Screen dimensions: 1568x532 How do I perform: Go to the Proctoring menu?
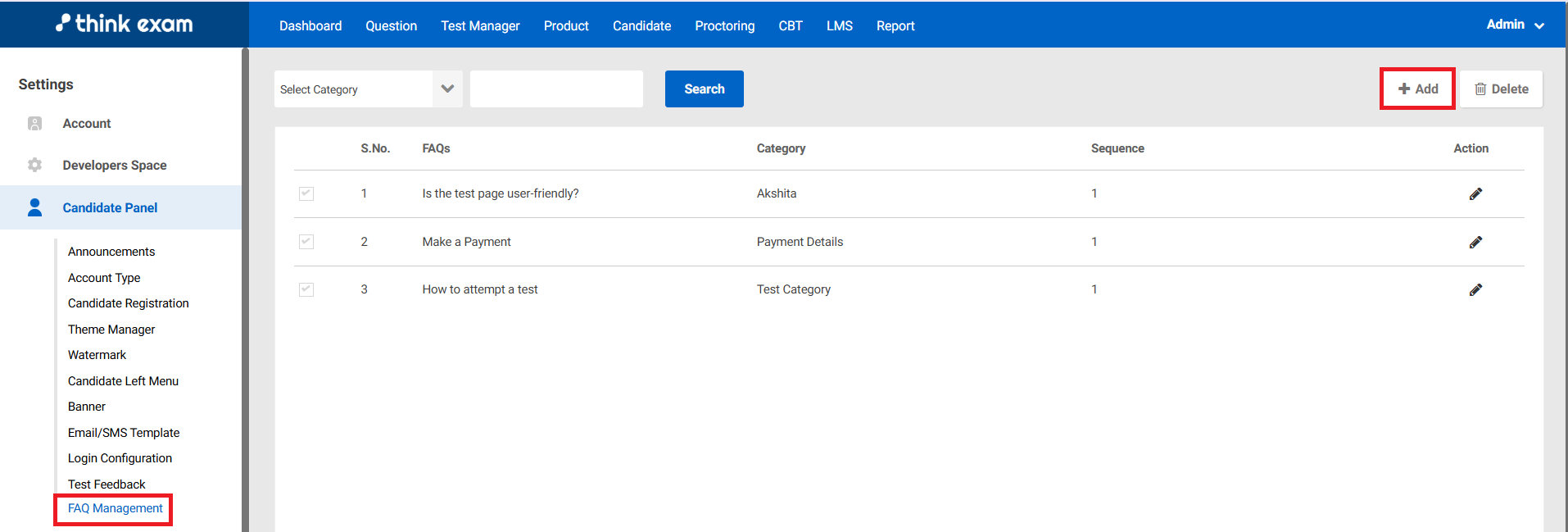(724, 26)
